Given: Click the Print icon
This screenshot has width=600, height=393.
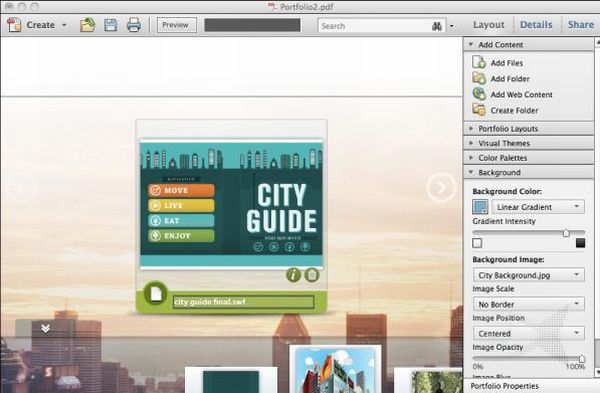Looking at the screenshot, I should click(134, 25).
